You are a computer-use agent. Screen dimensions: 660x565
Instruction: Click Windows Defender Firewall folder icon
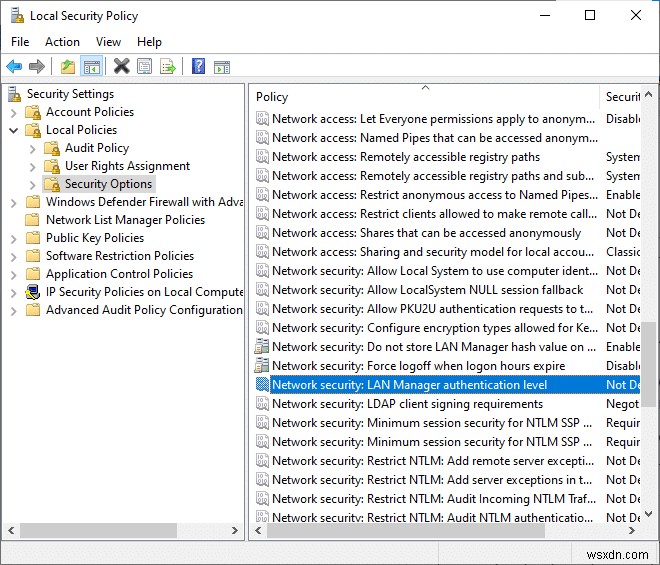33,202
